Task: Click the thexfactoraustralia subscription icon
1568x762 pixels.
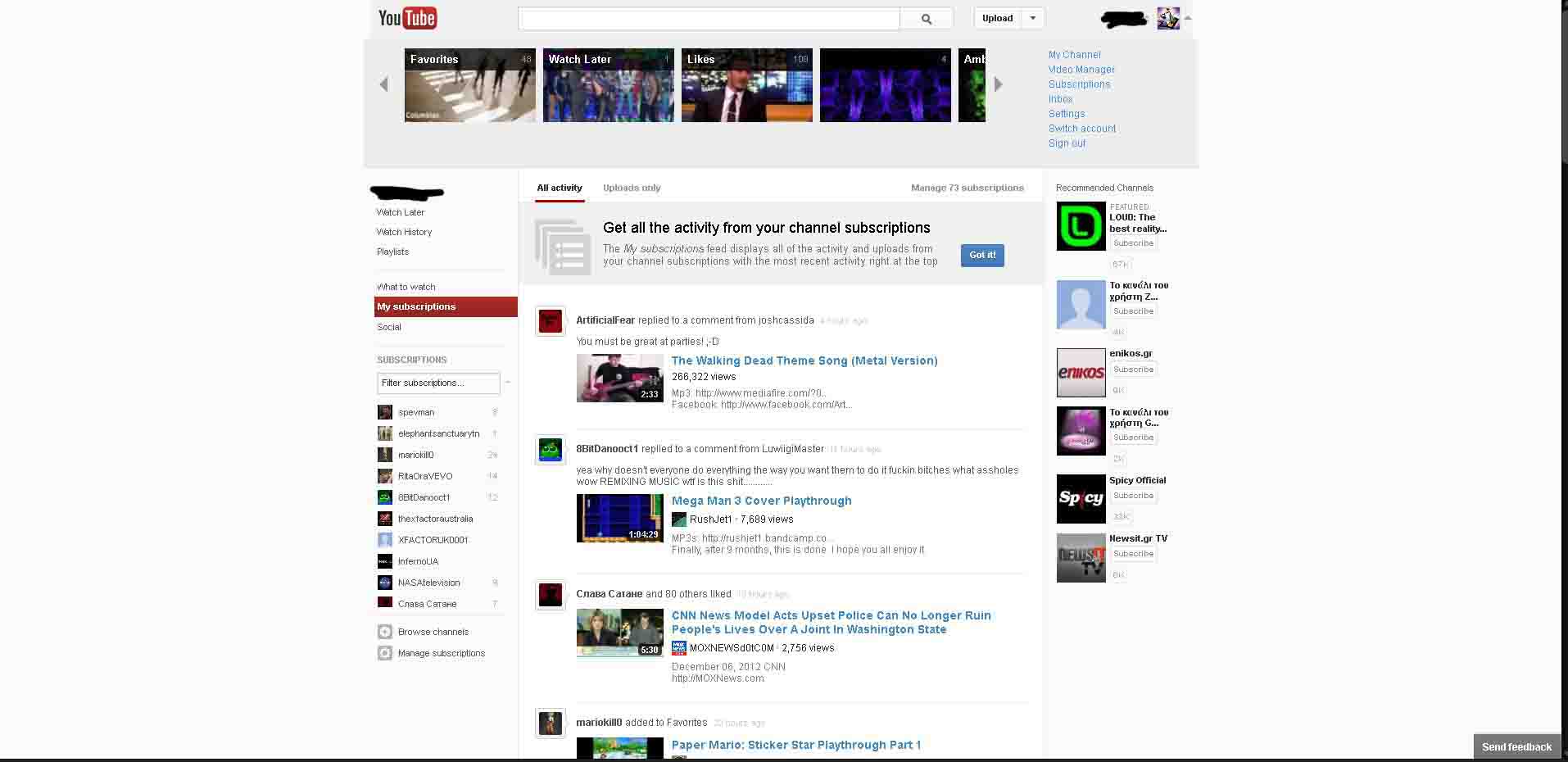Action: click(385, 519)
